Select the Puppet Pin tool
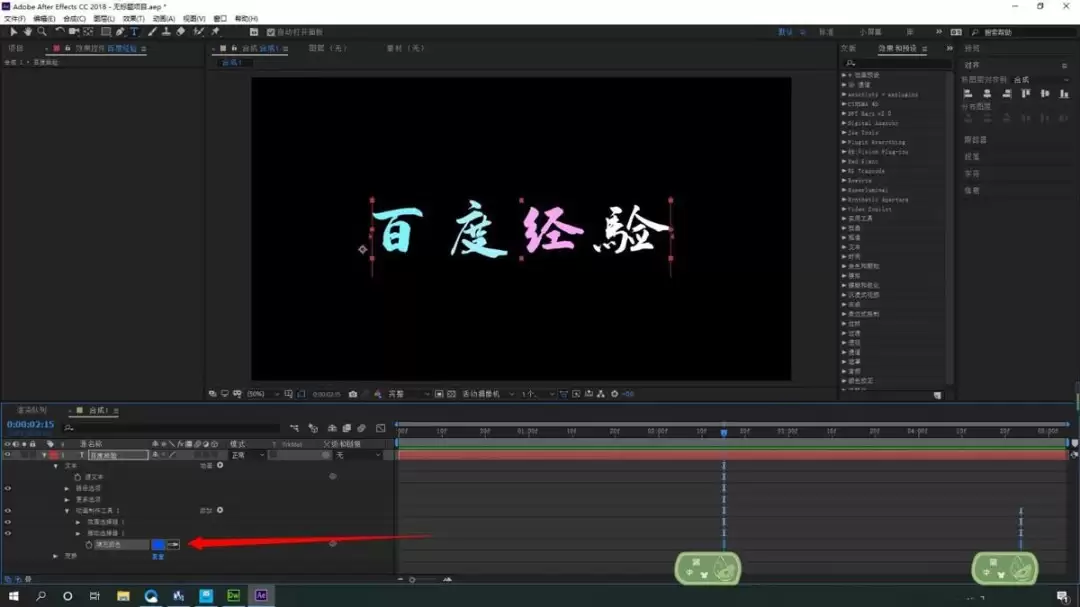This screenshot has width=1080, height=607. point(215,32)
